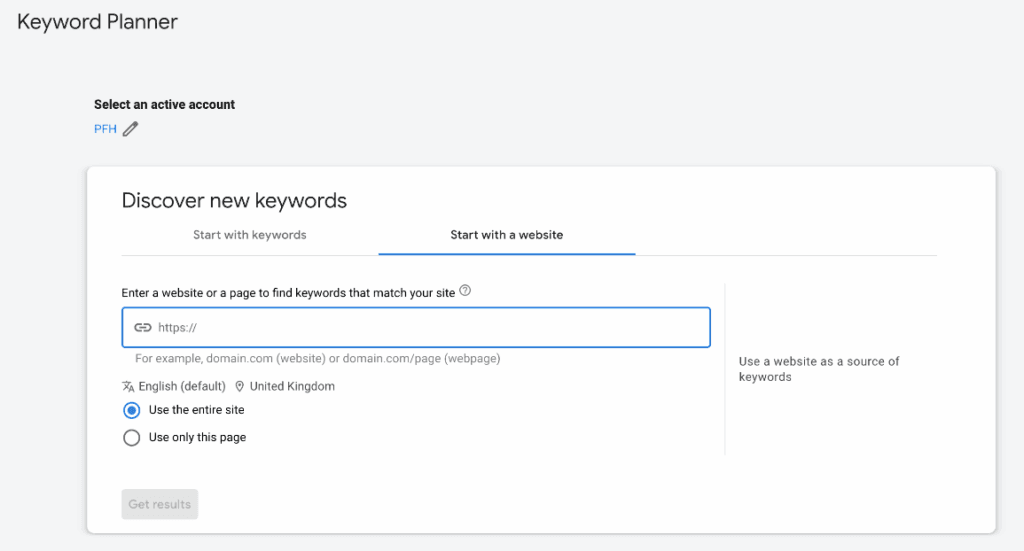
Task: Select the 'Use the entire site' radio button
Action: tap(131, 410)
